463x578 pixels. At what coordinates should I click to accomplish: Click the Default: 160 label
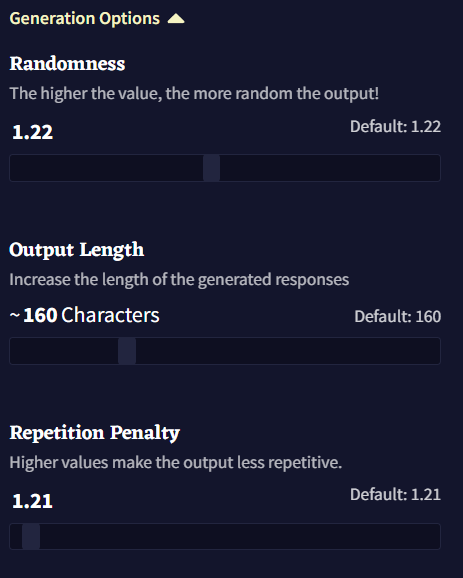[398, 317]
